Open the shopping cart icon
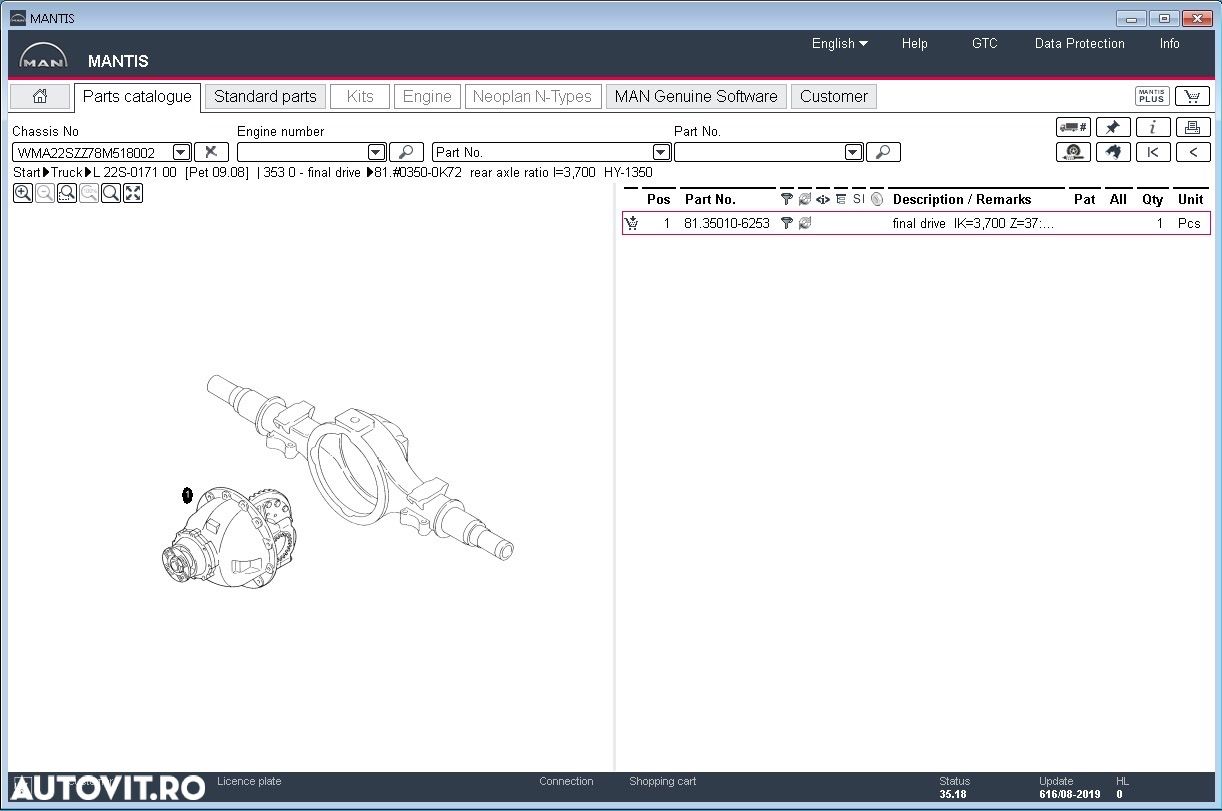 [1192, 96]
